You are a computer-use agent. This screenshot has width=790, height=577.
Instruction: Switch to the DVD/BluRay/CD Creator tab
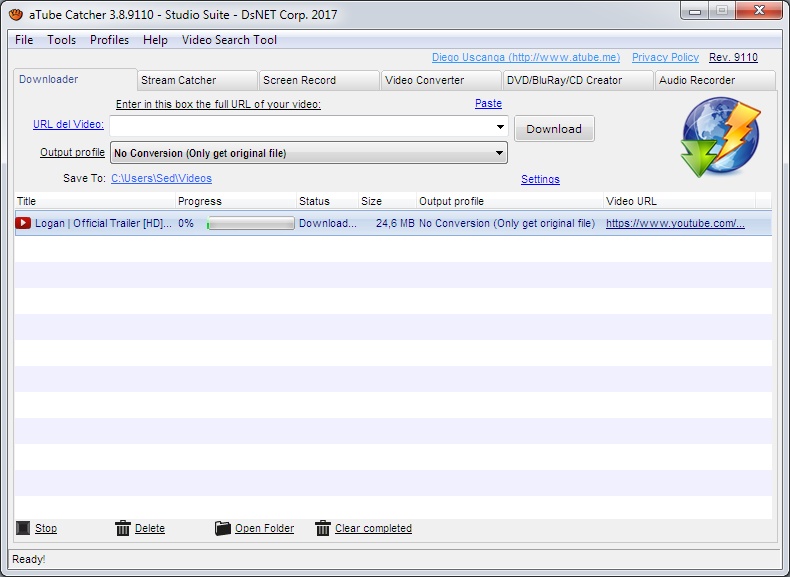point(578,80)
